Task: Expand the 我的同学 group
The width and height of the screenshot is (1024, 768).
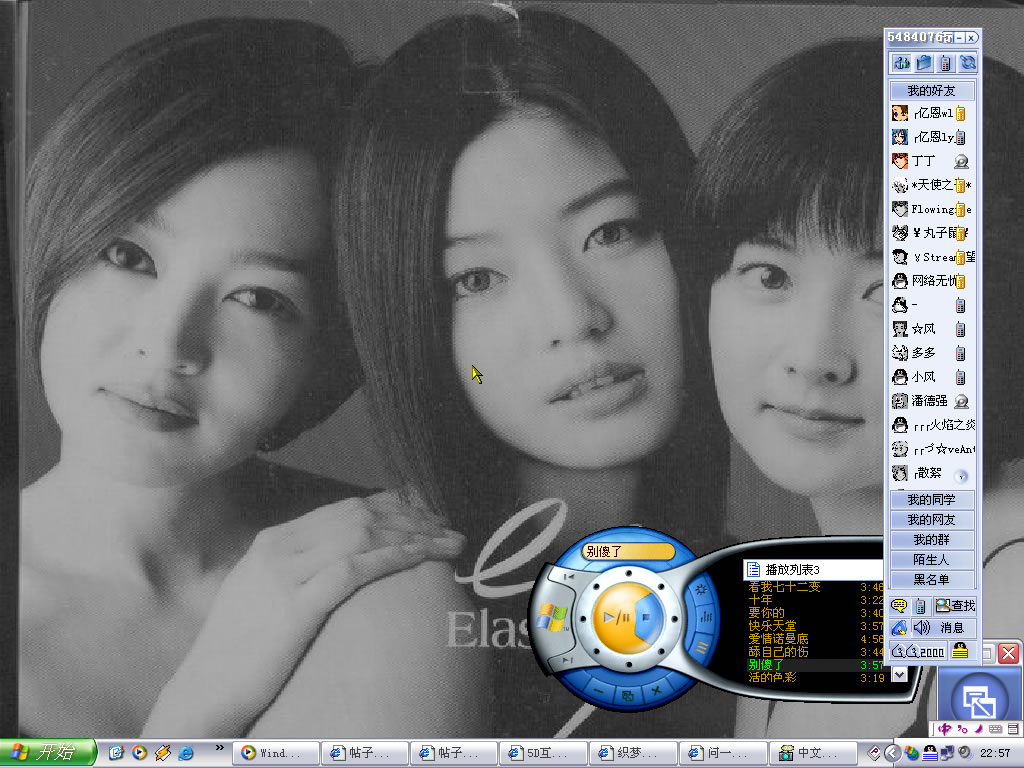Action: [932, 500]
